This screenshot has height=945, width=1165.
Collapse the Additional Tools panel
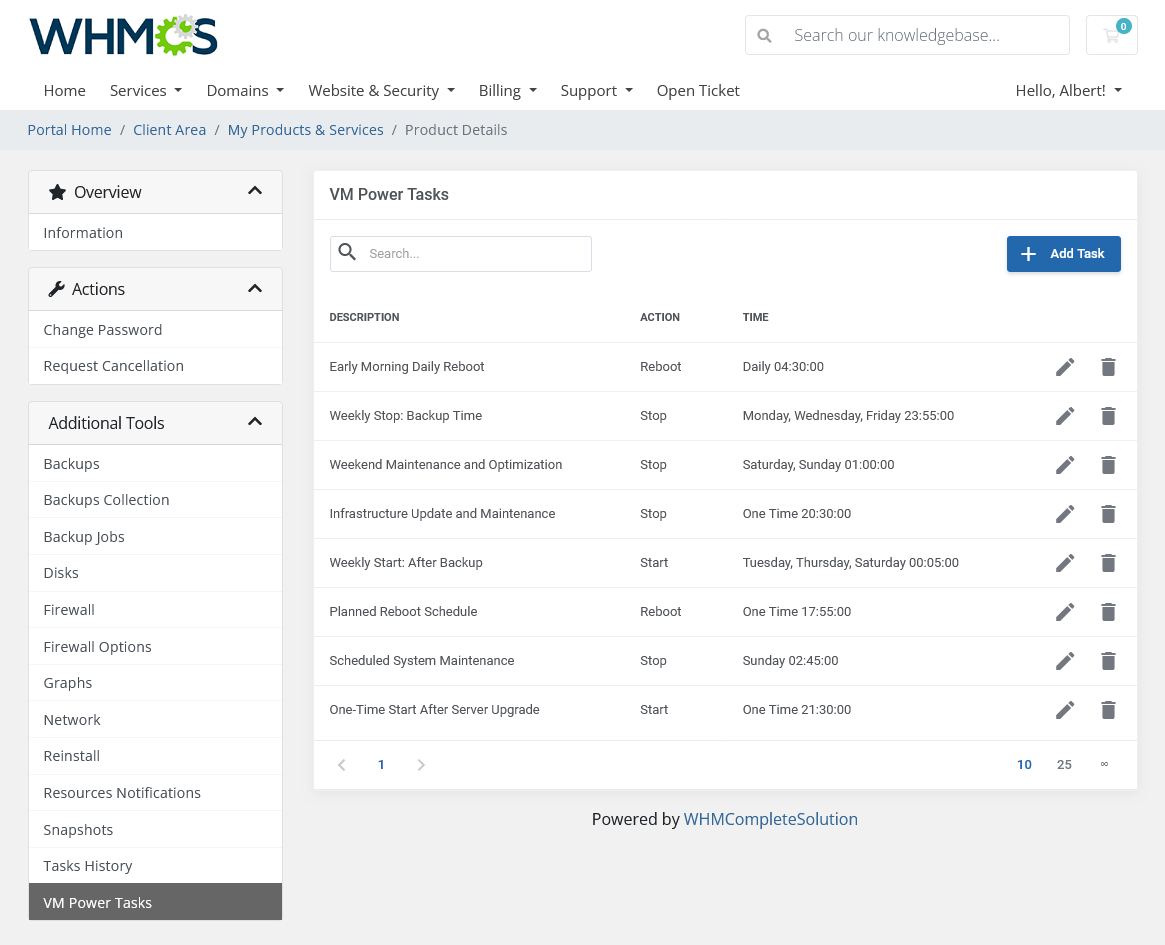[255, 423]
